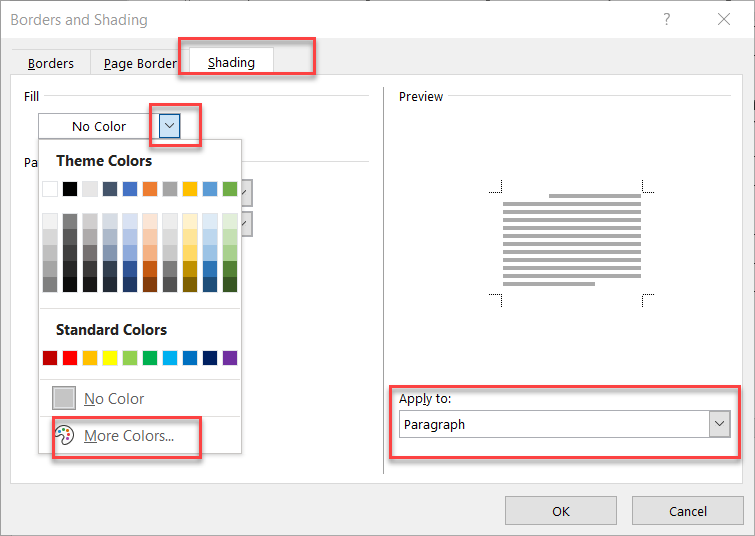The width and height of the screenshot is (755, 536).
Task: Pick light blue theme color swatch in top row
Action: coord(210,189)
